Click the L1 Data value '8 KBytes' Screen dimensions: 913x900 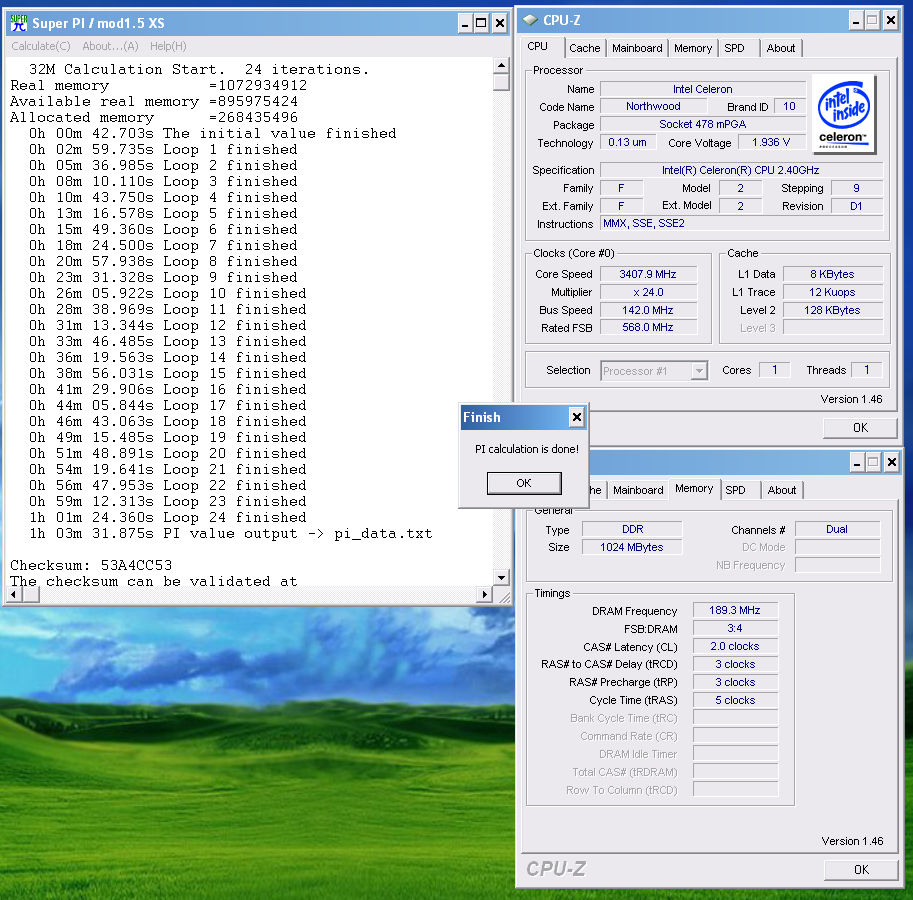tap(833, 274)
